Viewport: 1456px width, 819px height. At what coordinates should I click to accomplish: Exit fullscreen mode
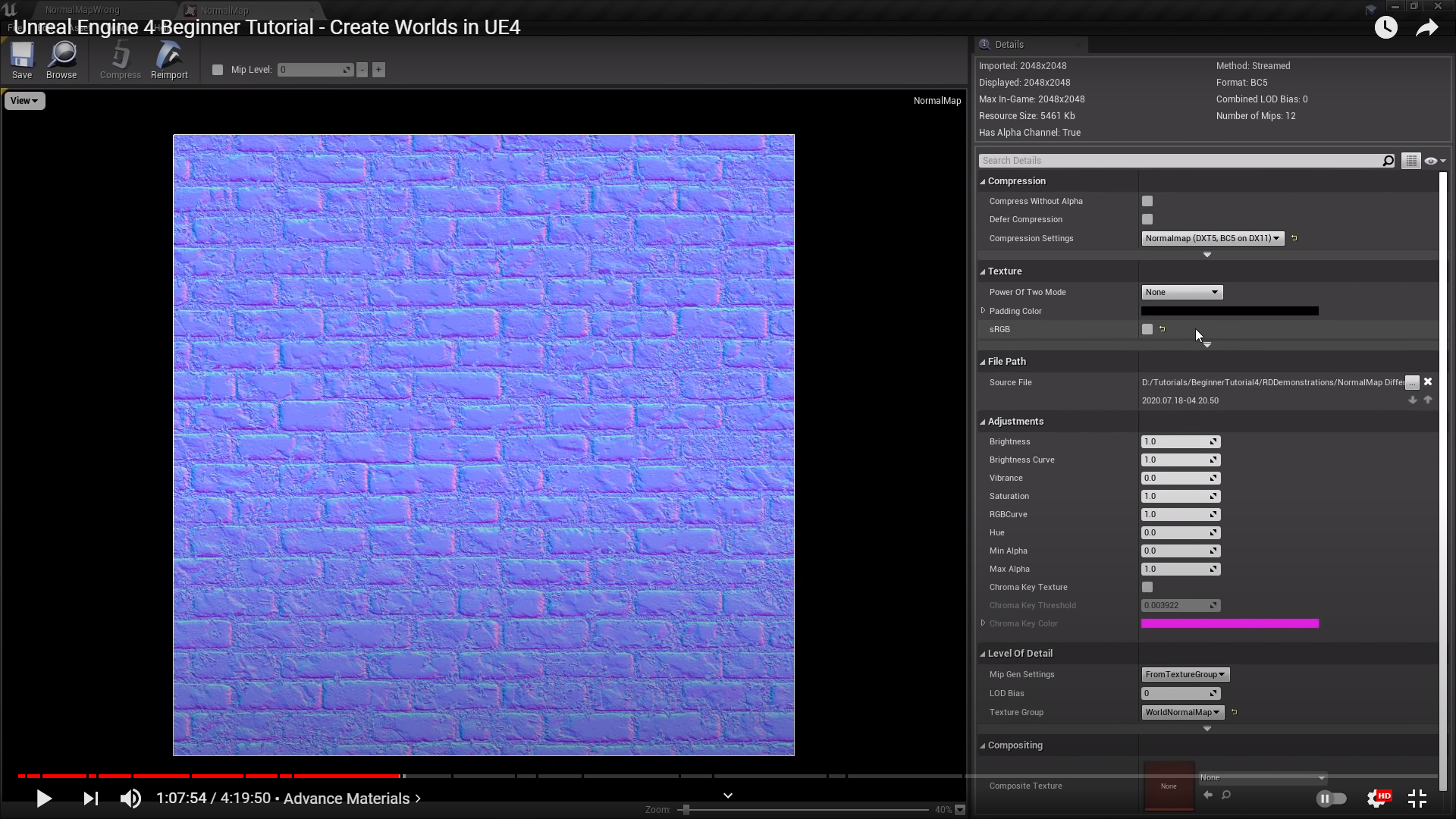pos(1417,799)
